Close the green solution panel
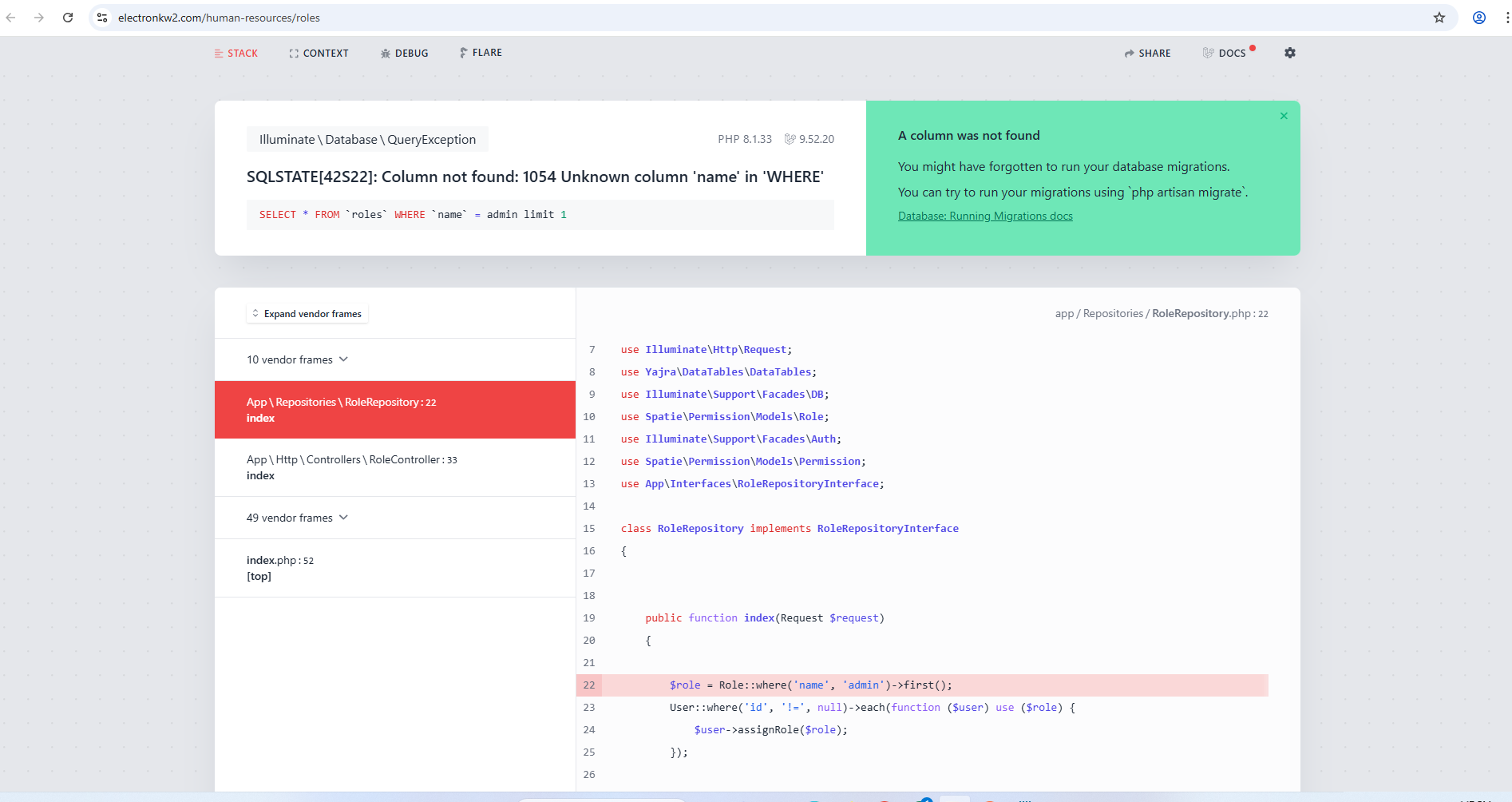The image size is (1512, 802). (1284, 116)
